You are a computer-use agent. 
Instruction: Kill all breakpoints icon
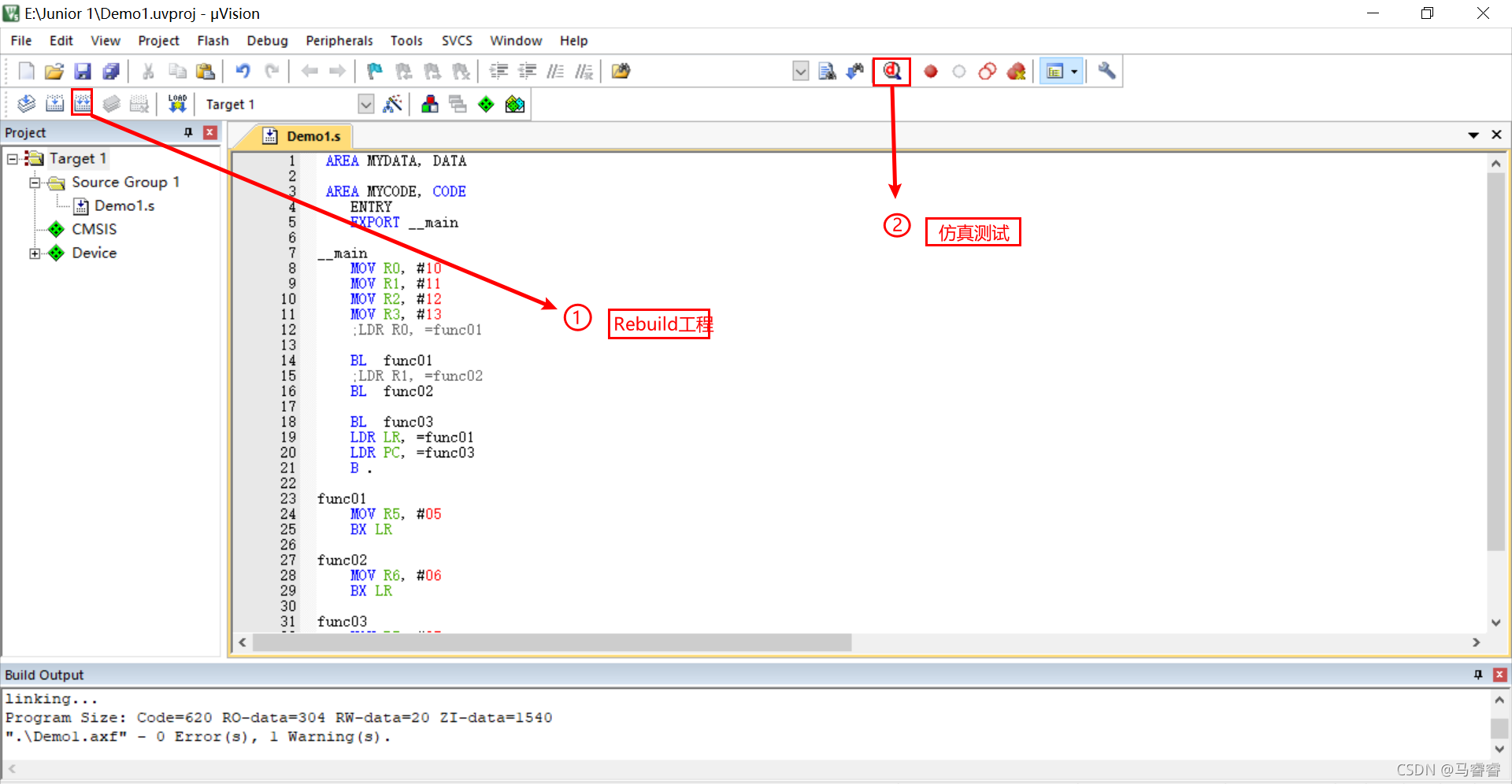(1016, 72)
